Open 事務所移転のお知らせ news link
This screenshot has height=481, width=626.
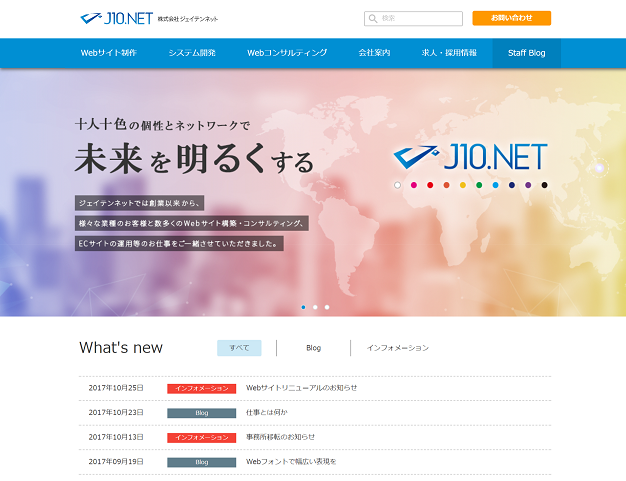pos(280,437)
